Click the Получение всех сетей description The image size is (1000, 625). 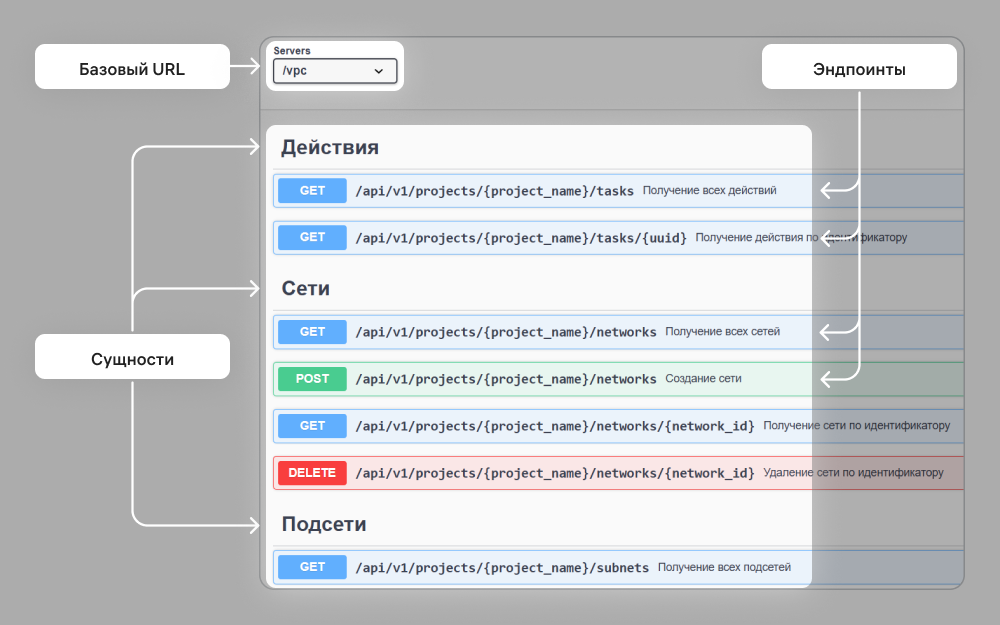(722, 332)
